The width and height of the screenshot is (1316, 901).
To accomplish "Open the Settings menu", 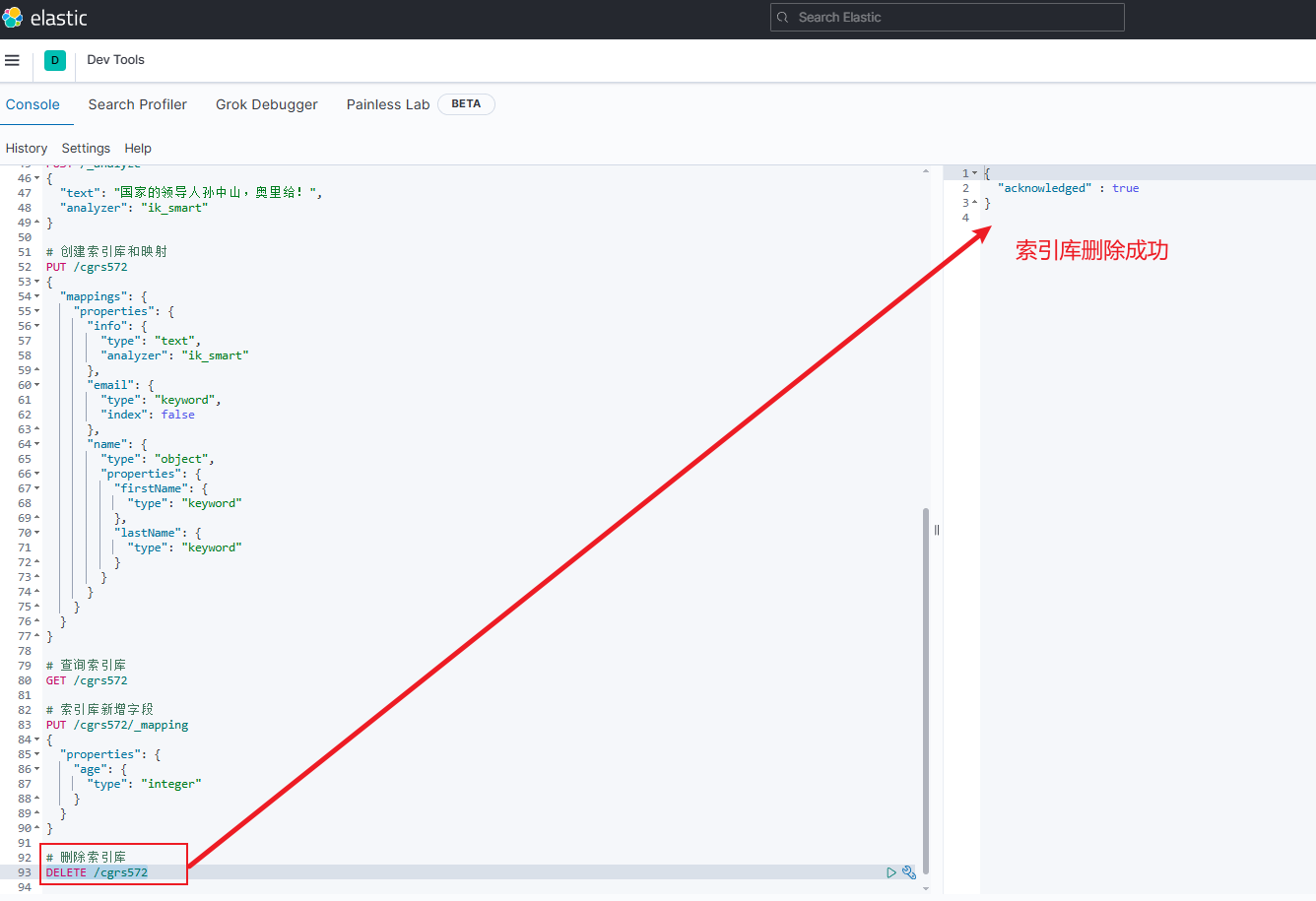I will pos(86,149).
